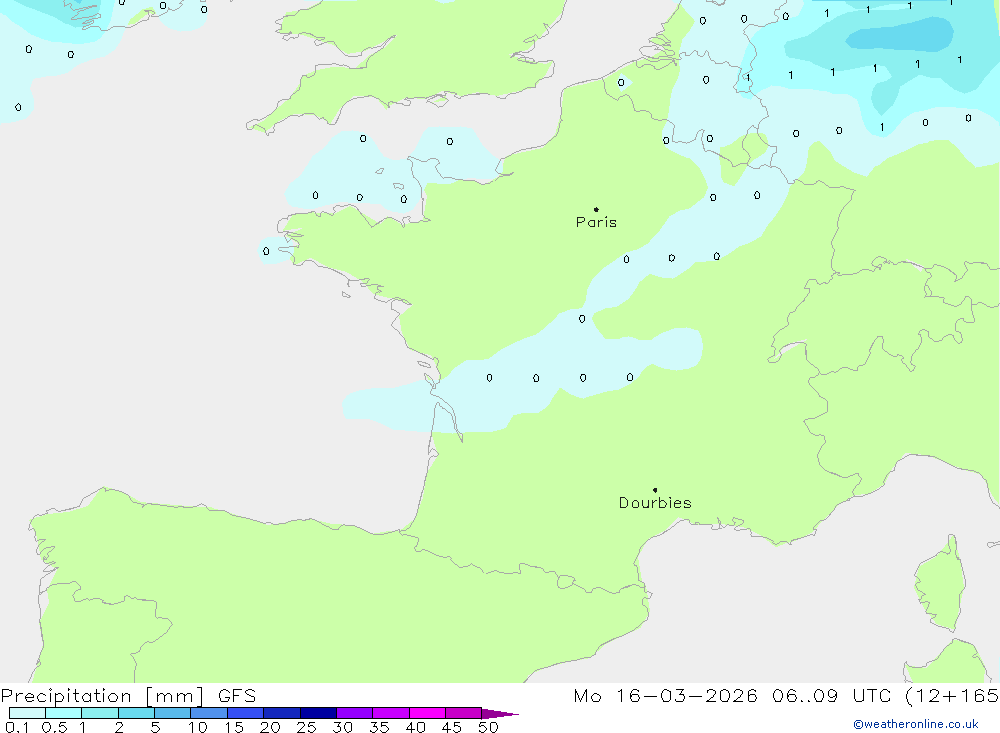Click the purple arrow tip above 50 mm
The height and width of the screenshot is (733, 1000).
click(x=500, y=713)
